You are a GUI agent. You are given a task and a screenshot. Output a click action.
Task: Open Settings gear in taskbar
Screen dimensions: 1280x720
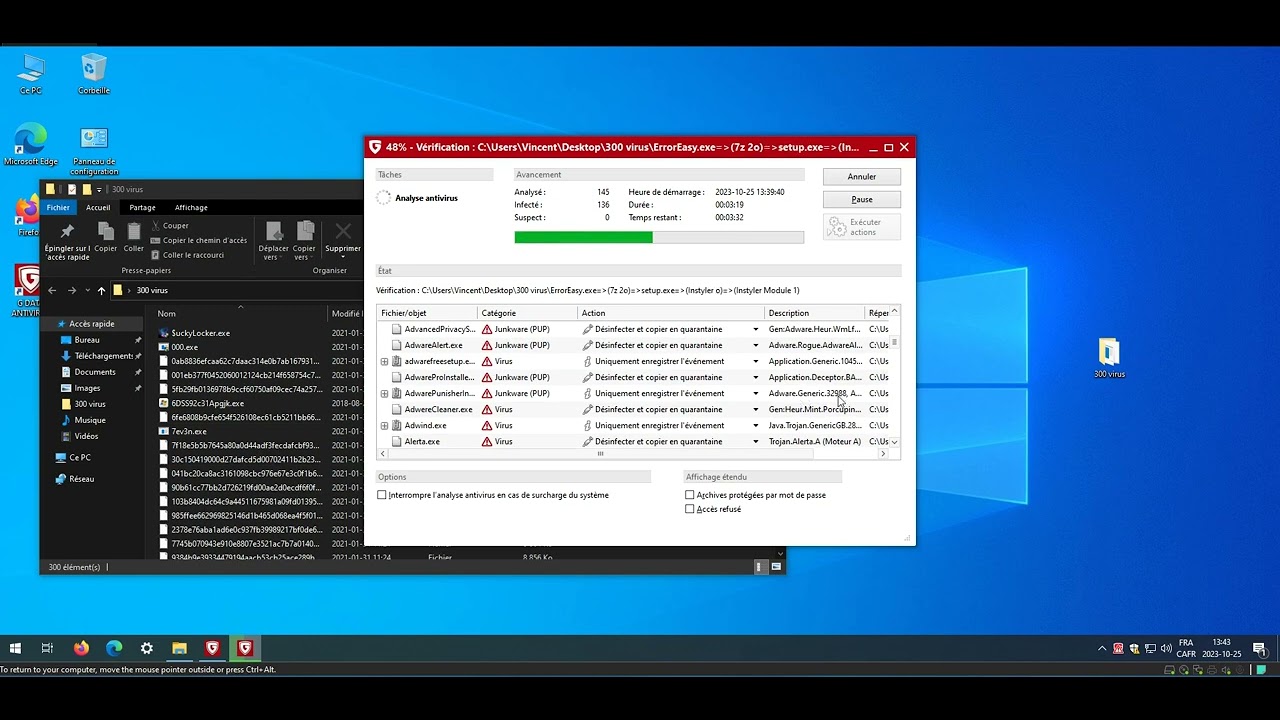pos(147,648)
